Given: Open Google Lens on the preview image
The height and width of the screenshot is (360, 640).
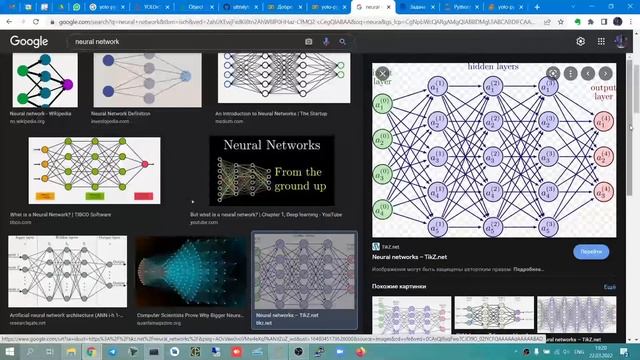Looking at the screenshot, I should pyautogui.click(x=553, y=73).
